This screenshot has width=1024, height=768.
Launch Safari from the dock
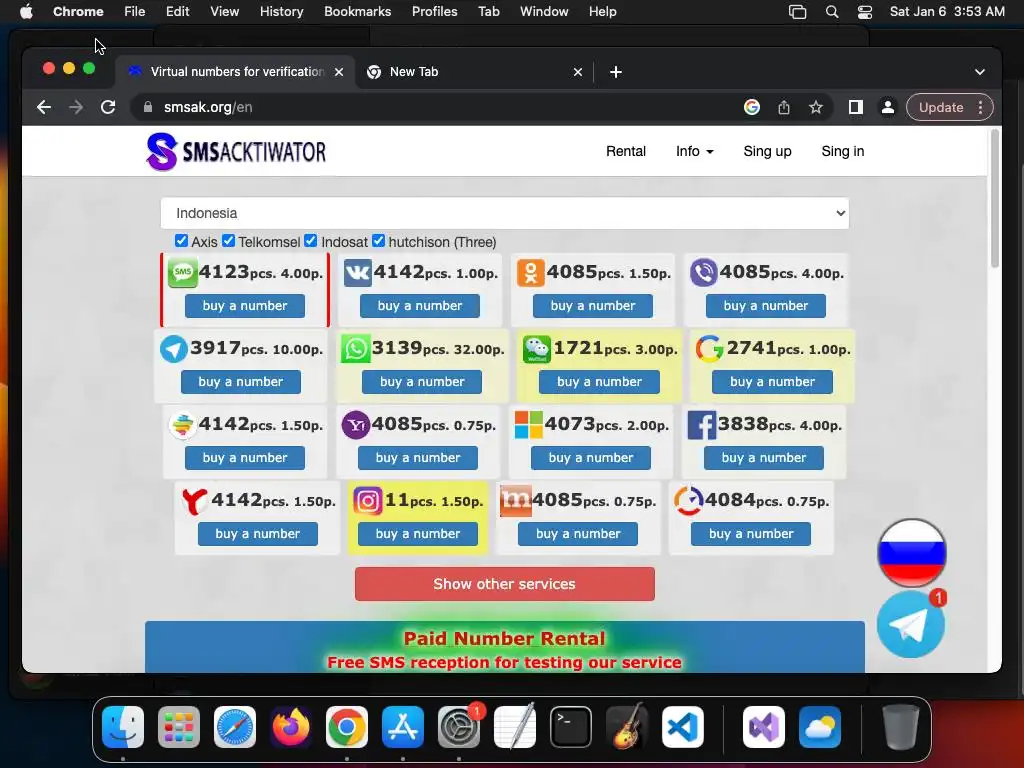[x=234, y=727]
